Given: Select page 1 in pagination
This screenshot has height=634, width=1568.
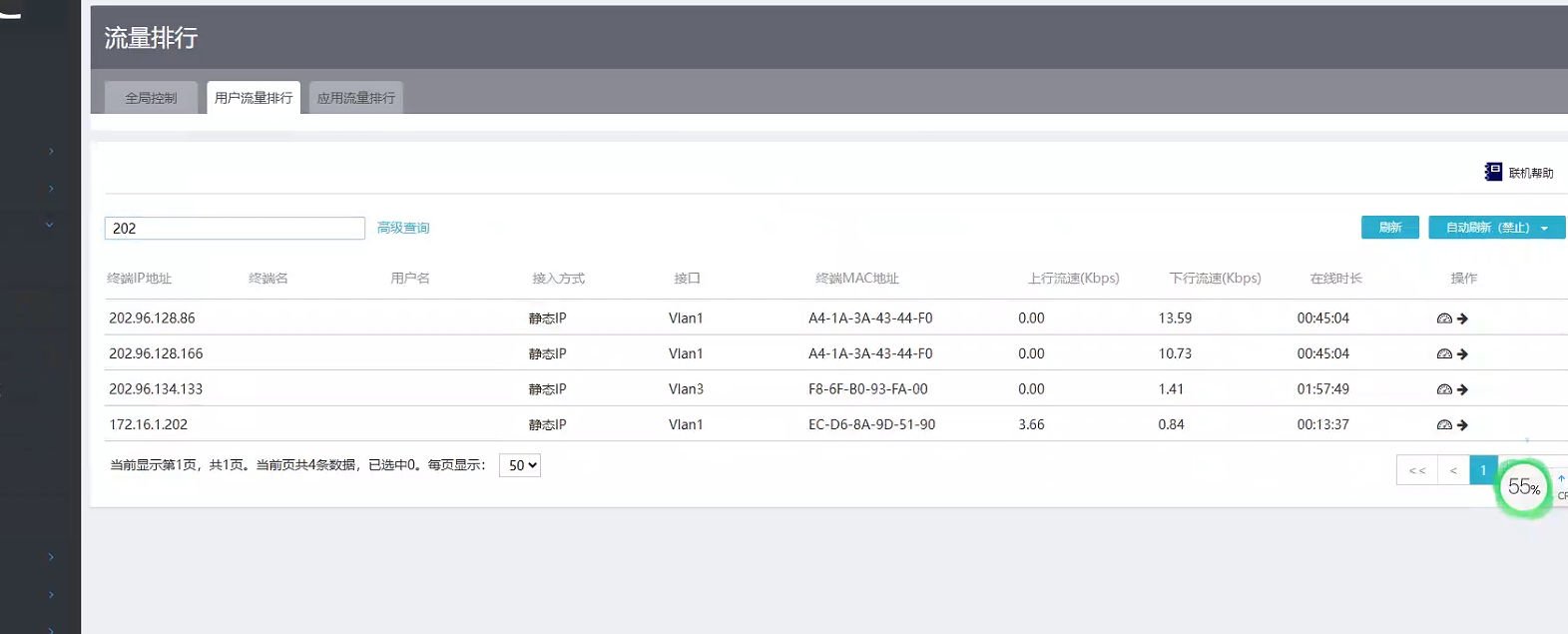Looking at the screenshot, I should pyautogui.click(x=1483, y=470).
